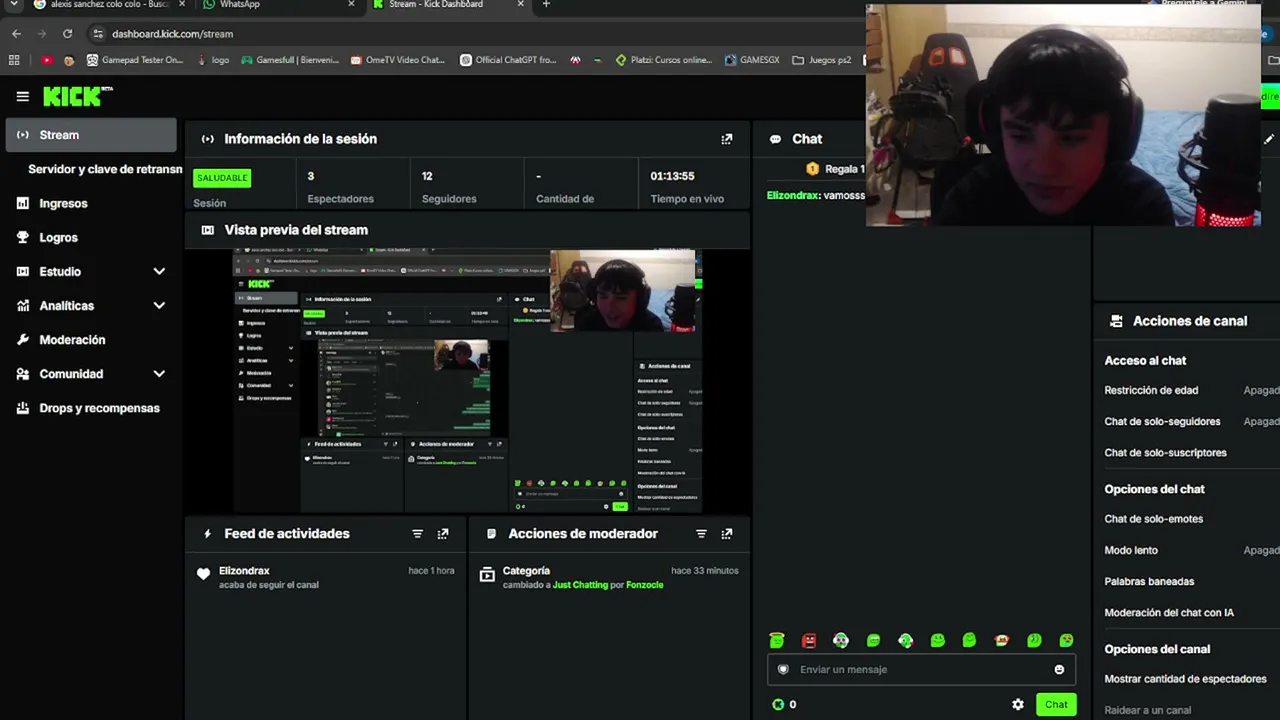
Task: Open the YouTube bookmark icon
Action: [x=47, y=60]
